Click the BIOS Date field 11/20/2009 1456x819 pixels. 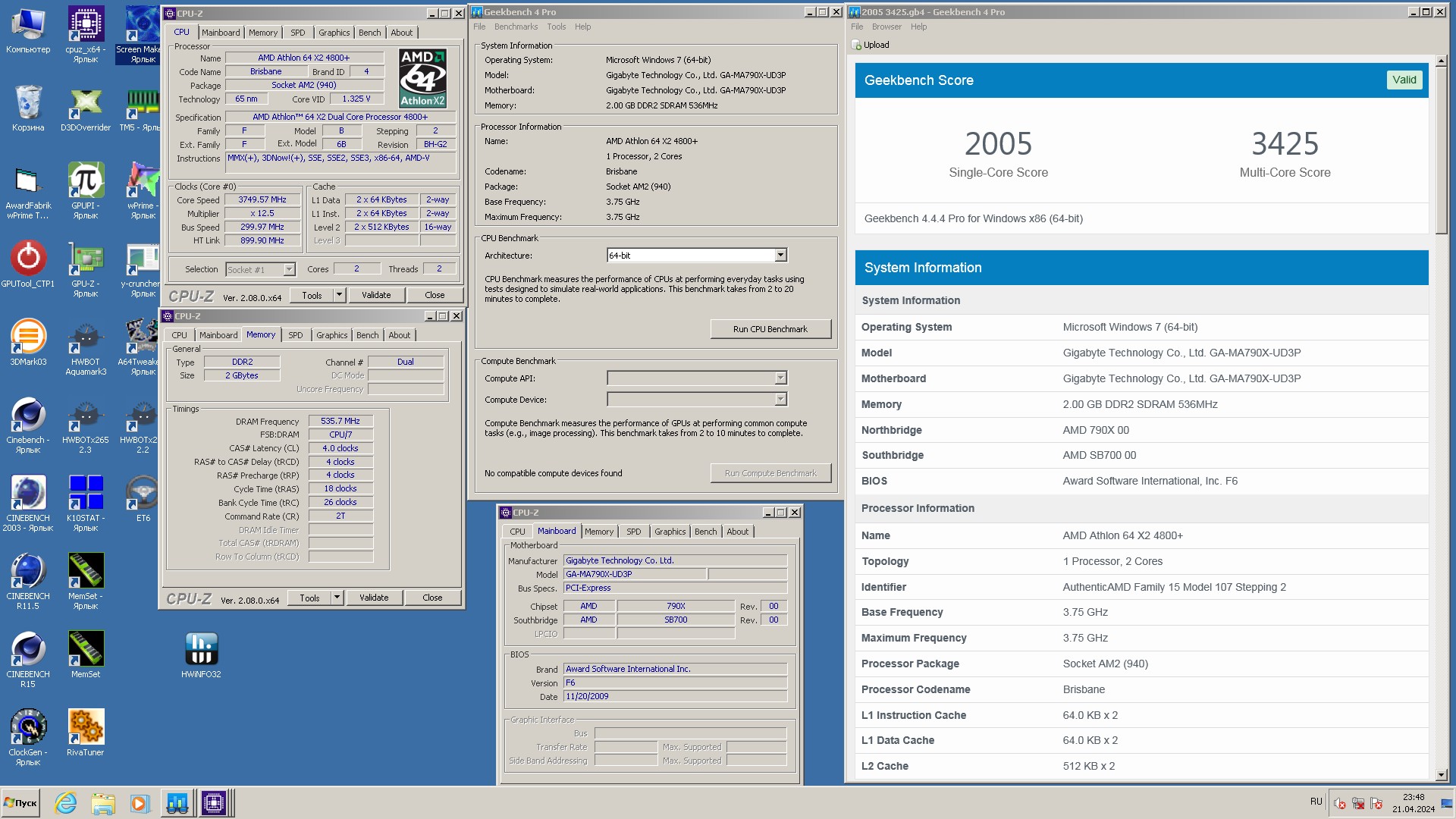tap(675, 696)
